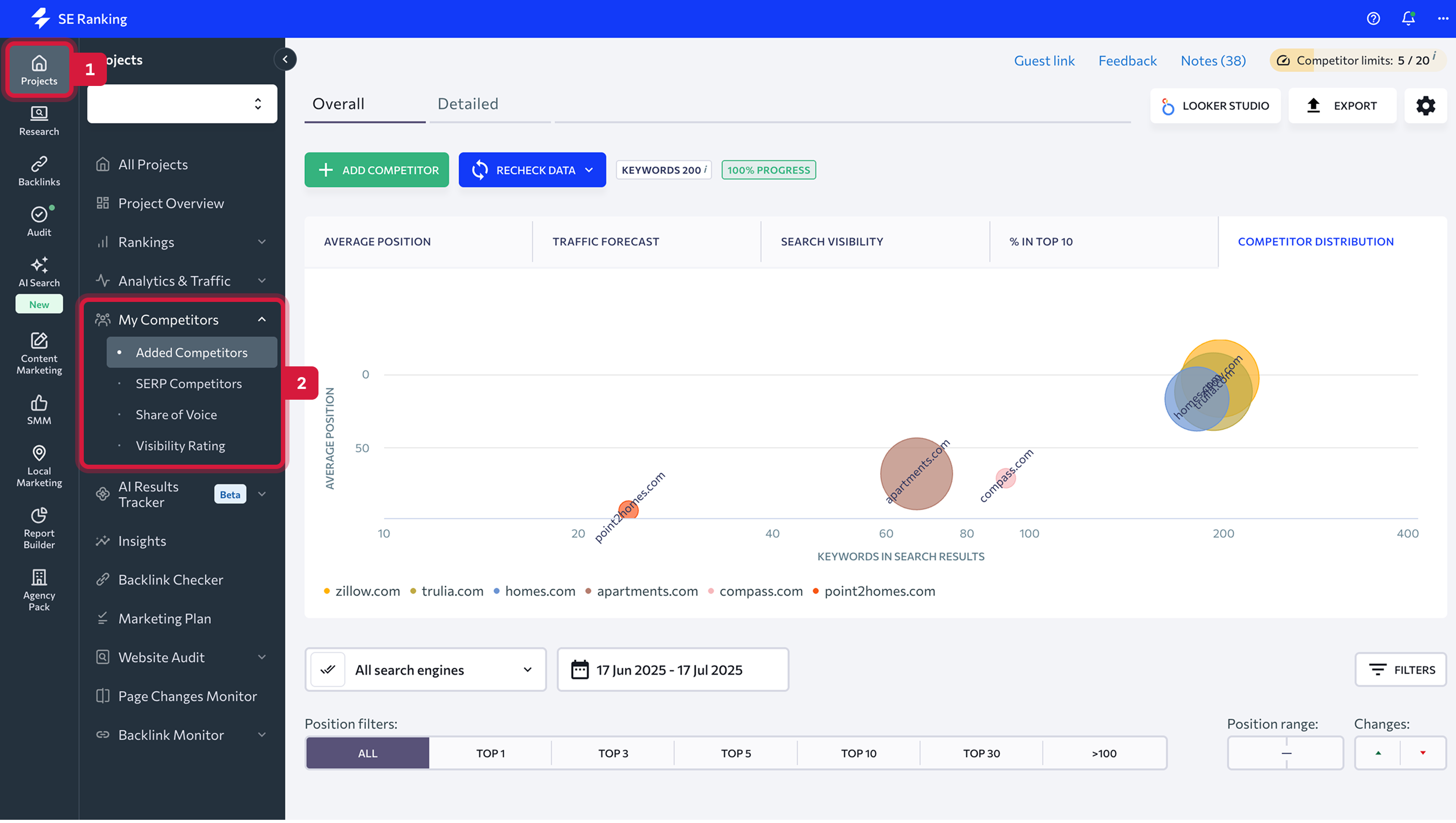Open Content Marketing tools
The image size is (1456, 823).
point(39,353)
